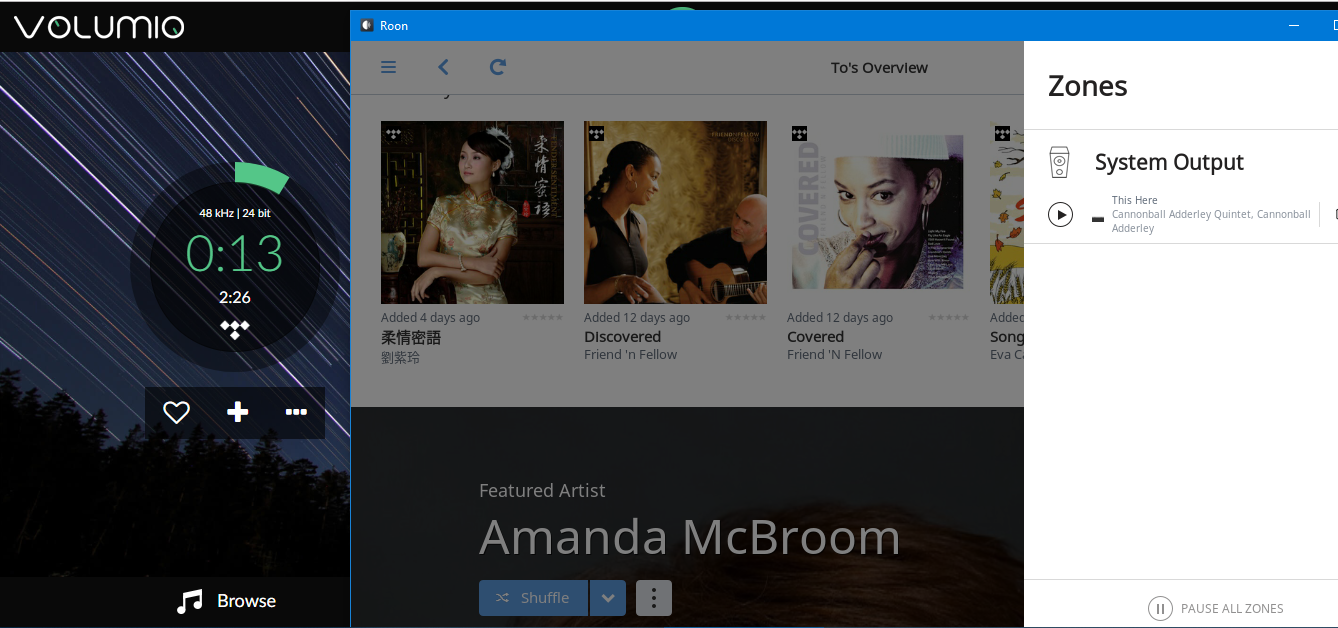Expand the dropdown arrow next to Shuffle

coord(608,598)
